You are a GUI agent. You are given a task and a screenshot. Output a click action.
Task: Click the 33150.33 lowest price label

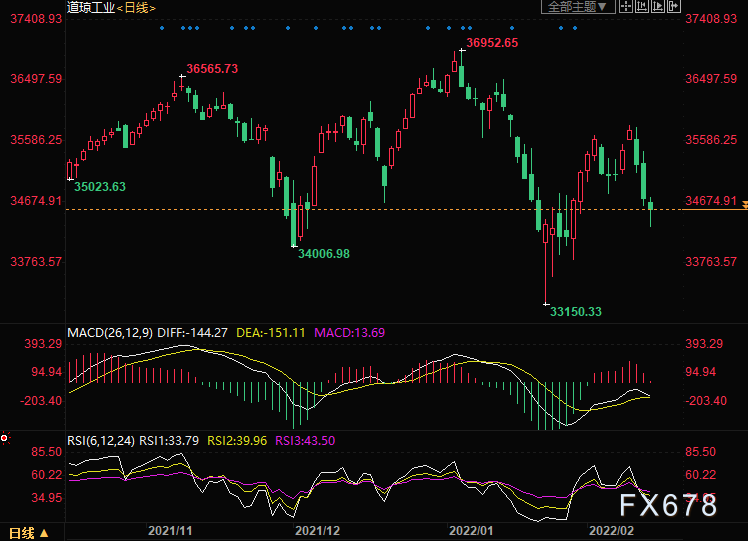click(576, 312)
